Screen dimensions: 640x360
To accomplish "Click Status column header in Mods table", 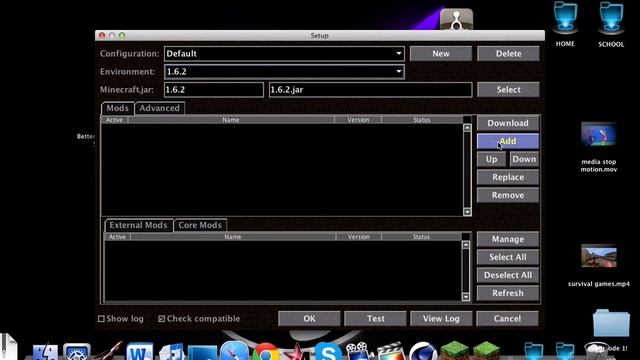I will coord(422,120).
